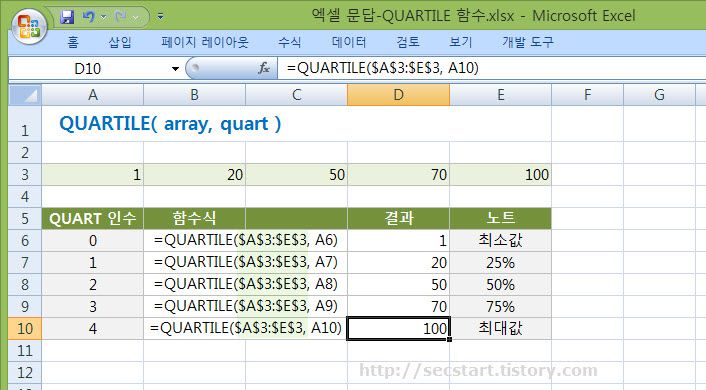
Task: Select active cell D10 showing 100
Action: pos(398,329)
